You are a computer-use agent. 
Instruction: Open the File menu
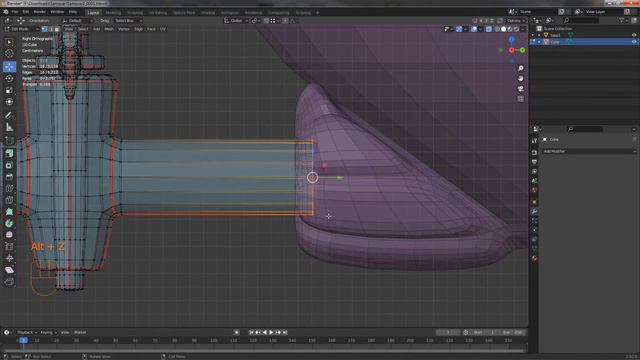(x=15, y=12)
